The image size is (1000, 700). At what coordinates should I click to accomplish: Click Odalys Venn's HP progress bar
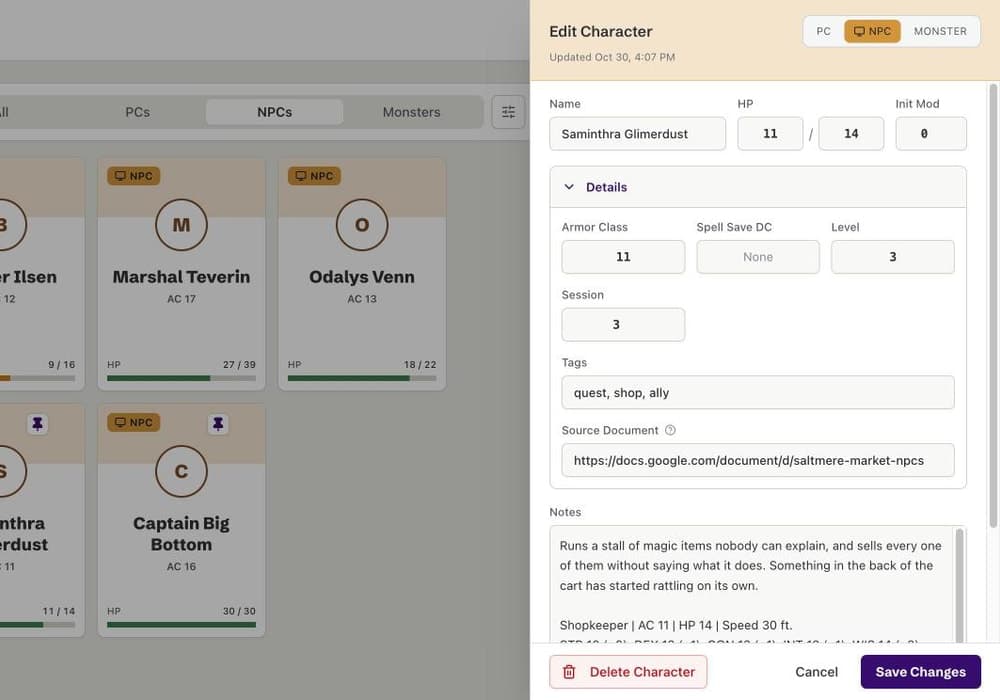tap(362, 378)
